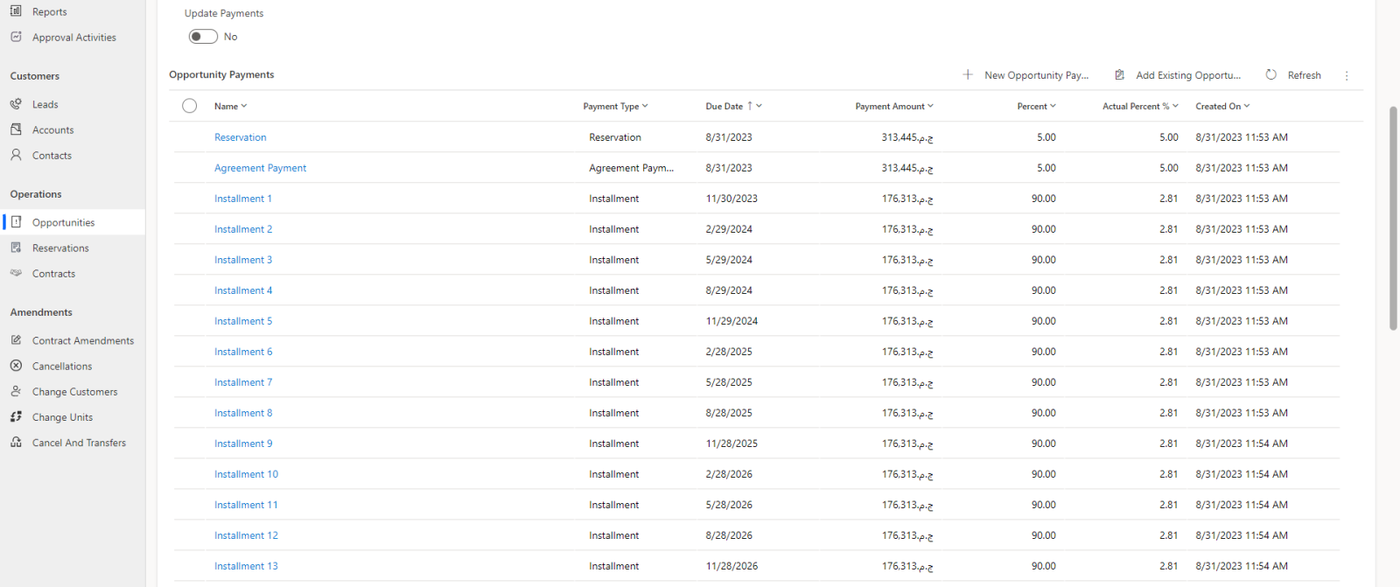Screen dimensions: 1400x587
Task: Go to Reservations in the sidebar
Action: pos(60,248)
